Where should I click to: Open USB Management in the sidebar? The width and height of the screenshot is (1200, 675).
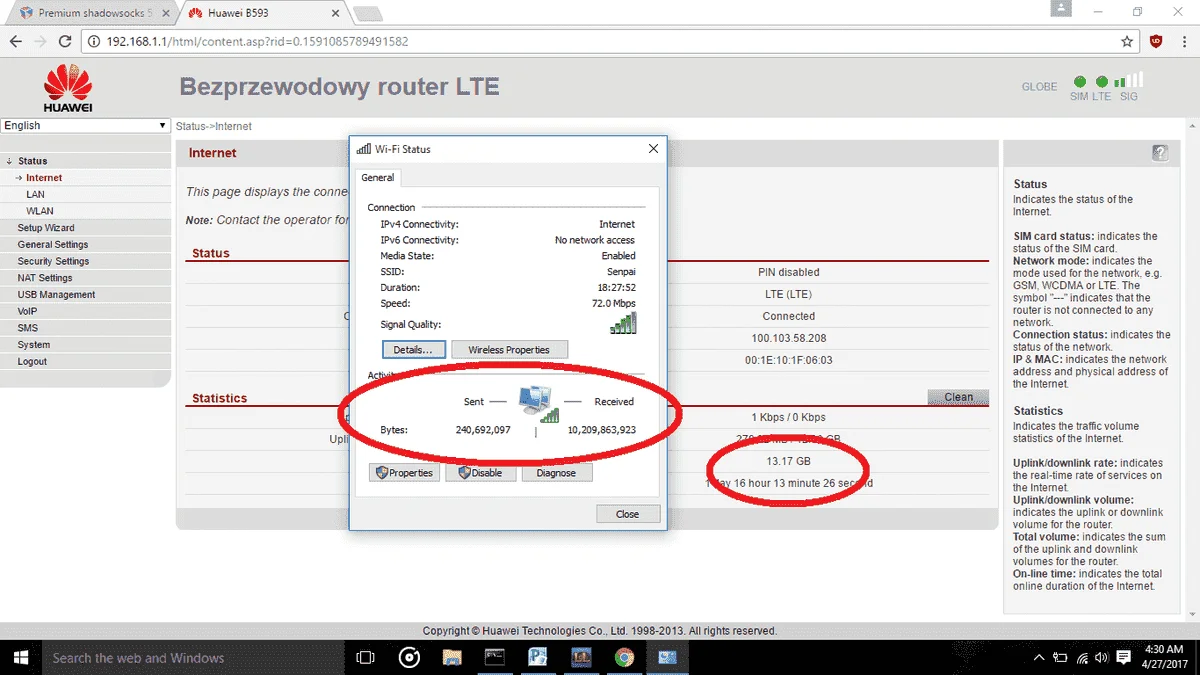(56, 295)
